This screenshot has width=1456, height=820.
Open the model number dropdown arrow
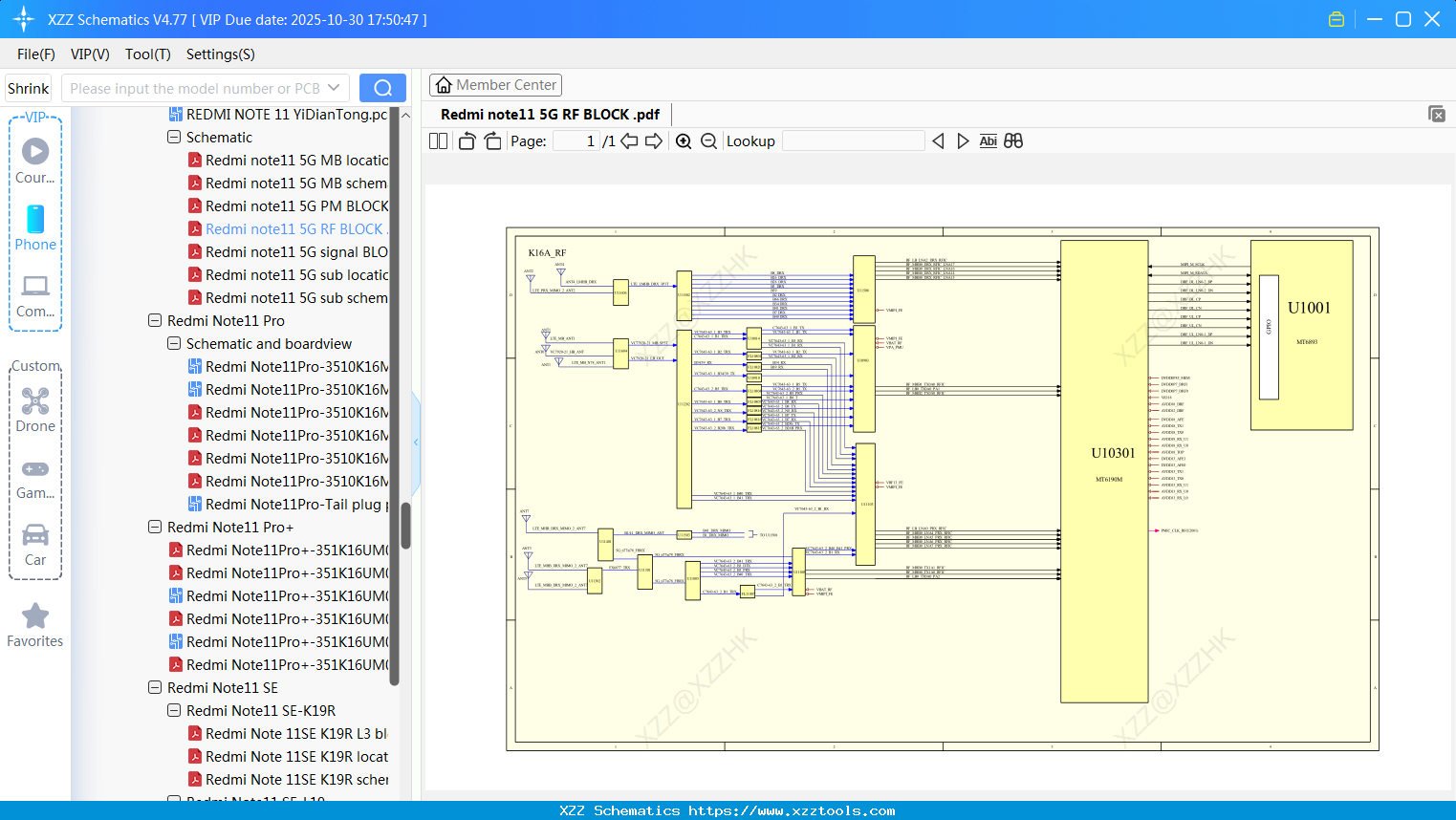point(334,88)
